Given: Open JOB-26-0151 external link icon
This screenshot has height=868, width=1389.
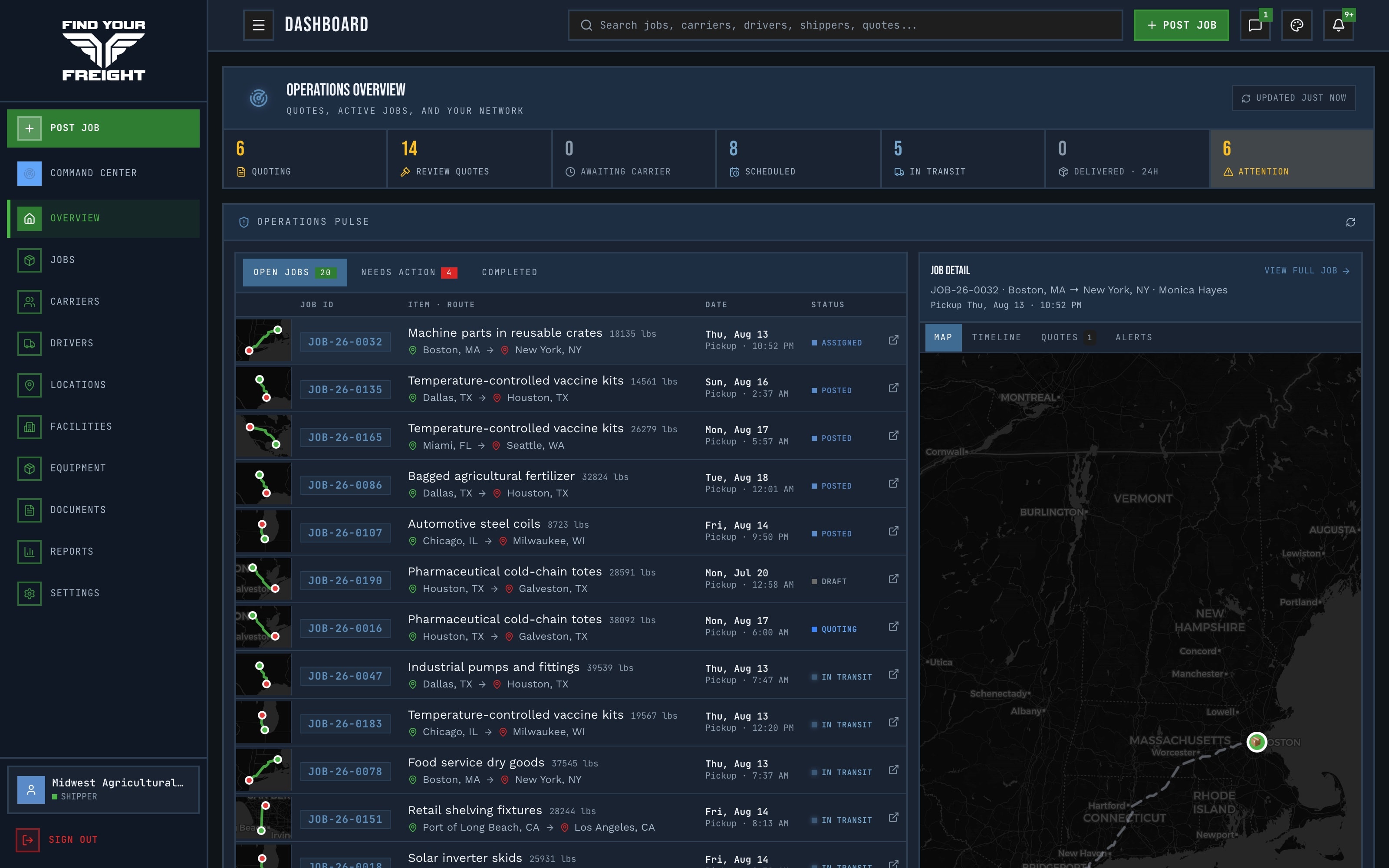Looking at the screenshot, I should pyautogui.click(x=893, y=817).
